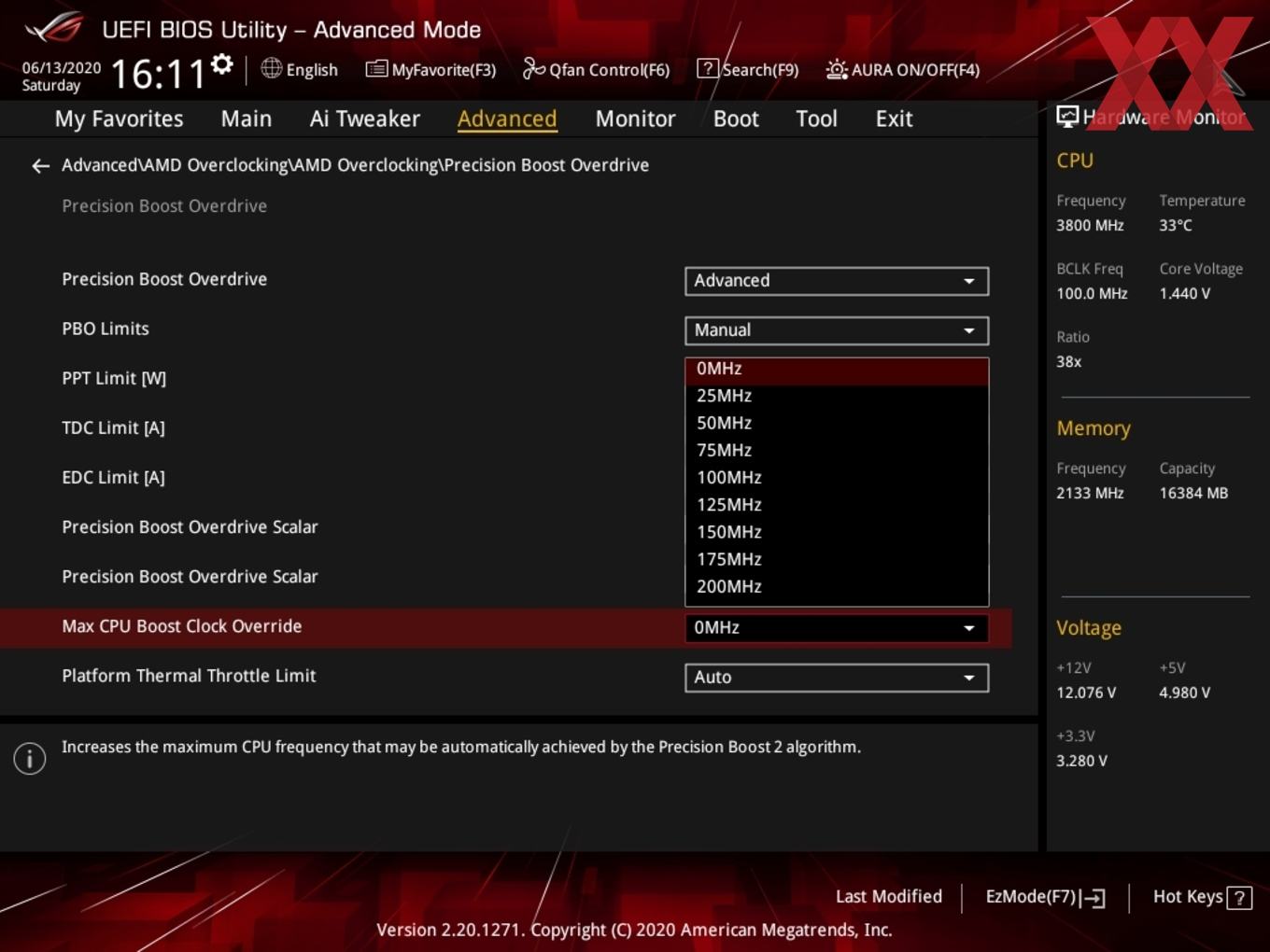This screenshot has height=952, width=1270.
Task: Select 75MHz option
Action: pos(837,450)
